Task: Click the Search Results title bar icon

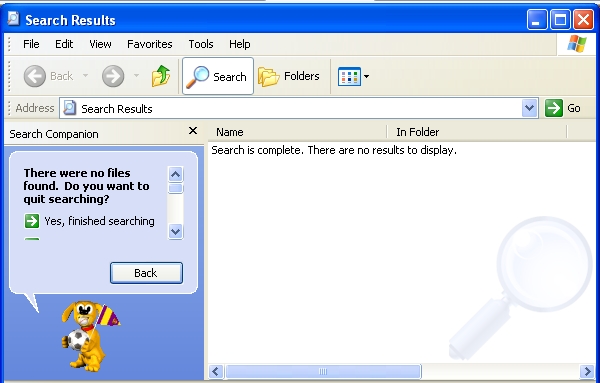Action: [x=13, y=18]
